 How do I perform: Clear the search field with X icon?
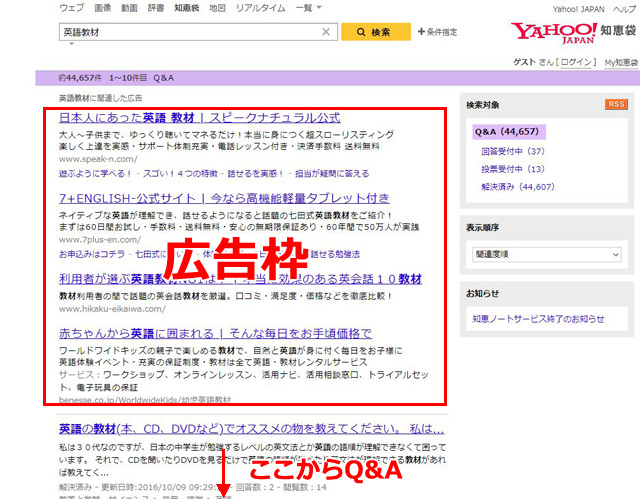(326, 32)
